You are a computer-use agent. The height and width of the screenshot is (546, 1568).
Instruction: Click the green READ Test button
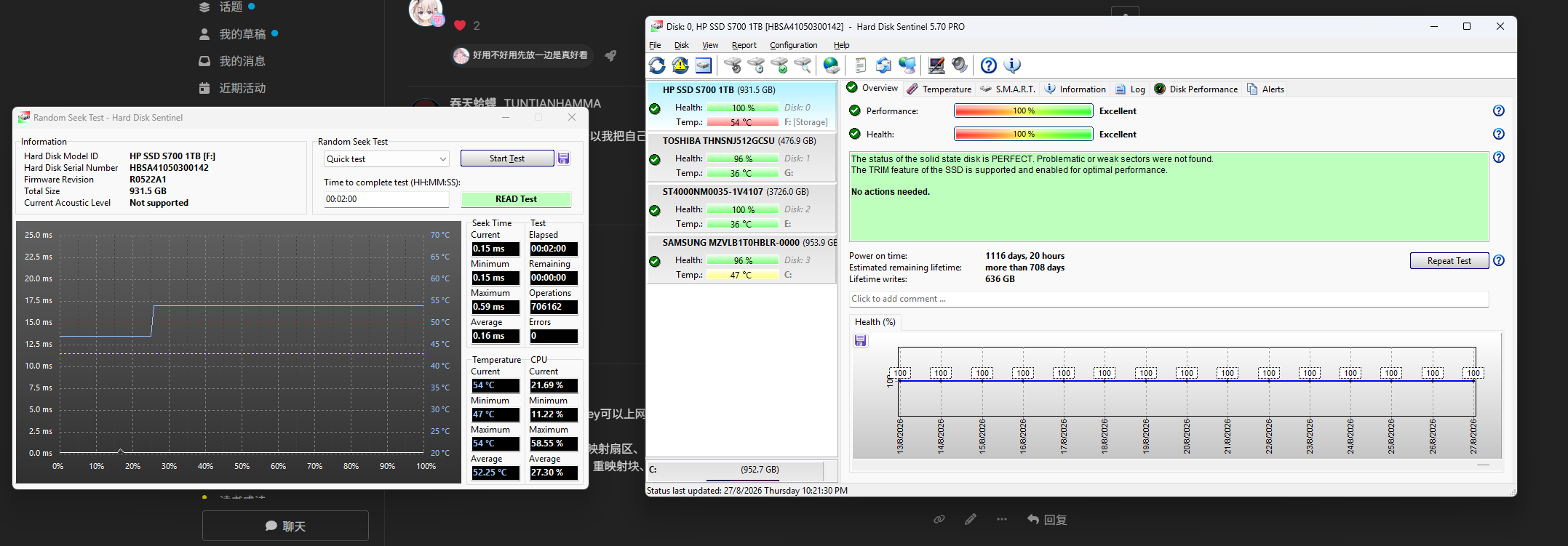coord(516,199)
